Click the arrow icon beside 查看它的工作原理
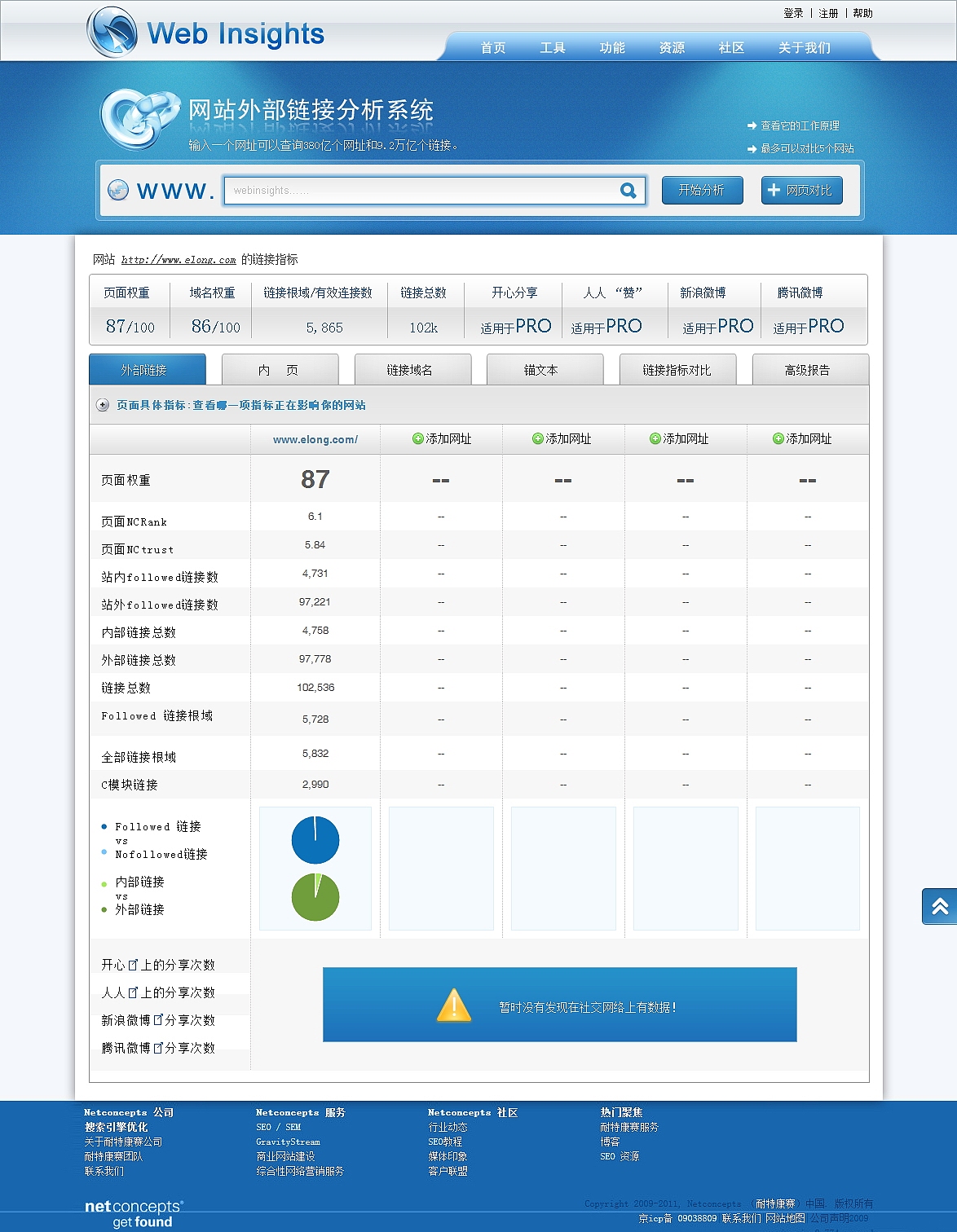957x1232 pixels. click(x=750, y=125)
